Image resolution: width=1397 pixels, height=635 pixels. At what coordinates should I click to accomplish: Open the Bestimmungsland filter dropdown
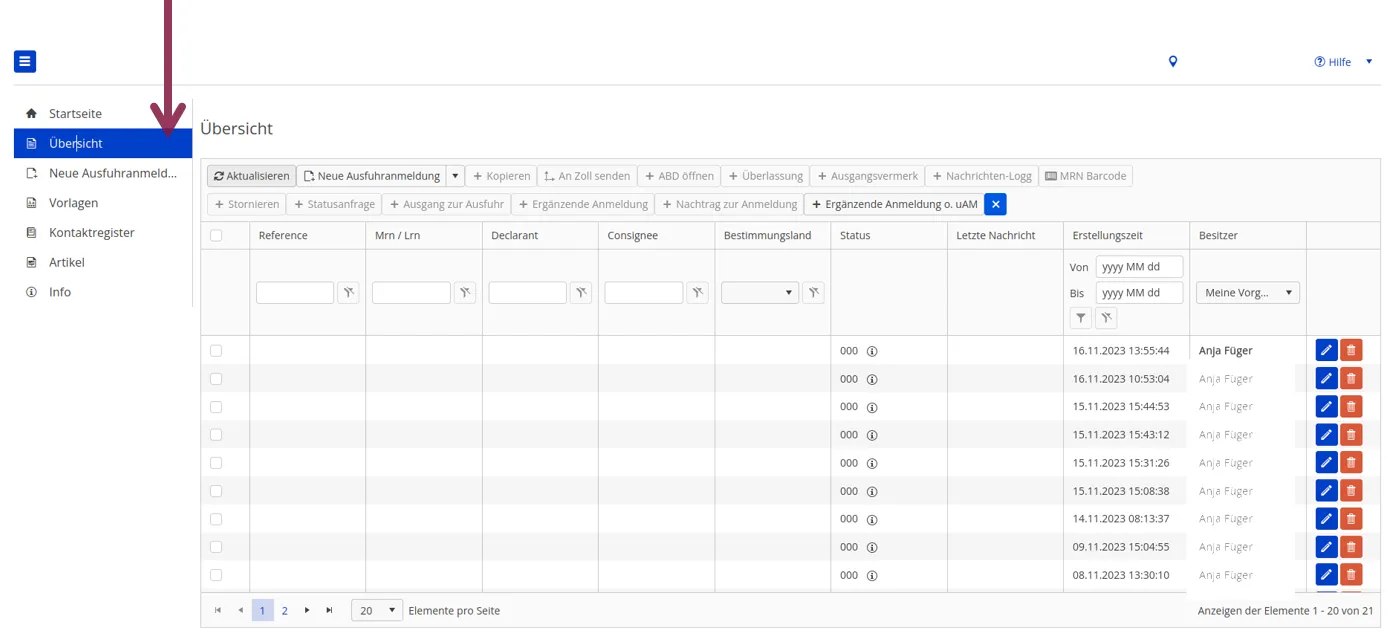tap(759, 293)
